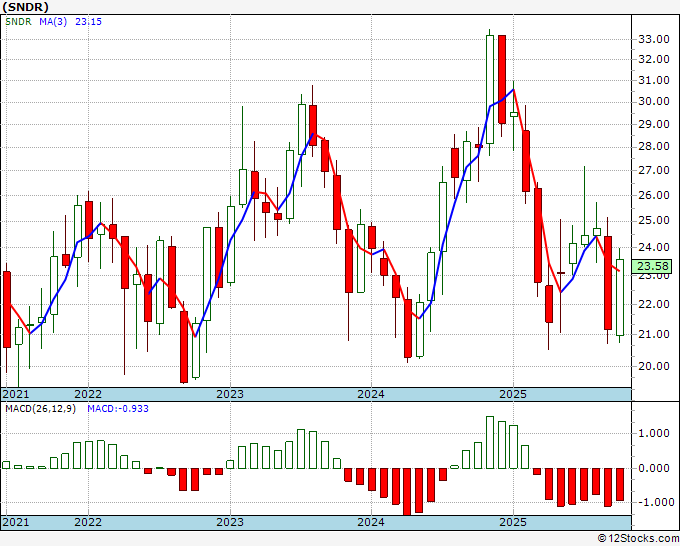
Task: Click the 24.00 price axis label
Action: click(654, 247)
